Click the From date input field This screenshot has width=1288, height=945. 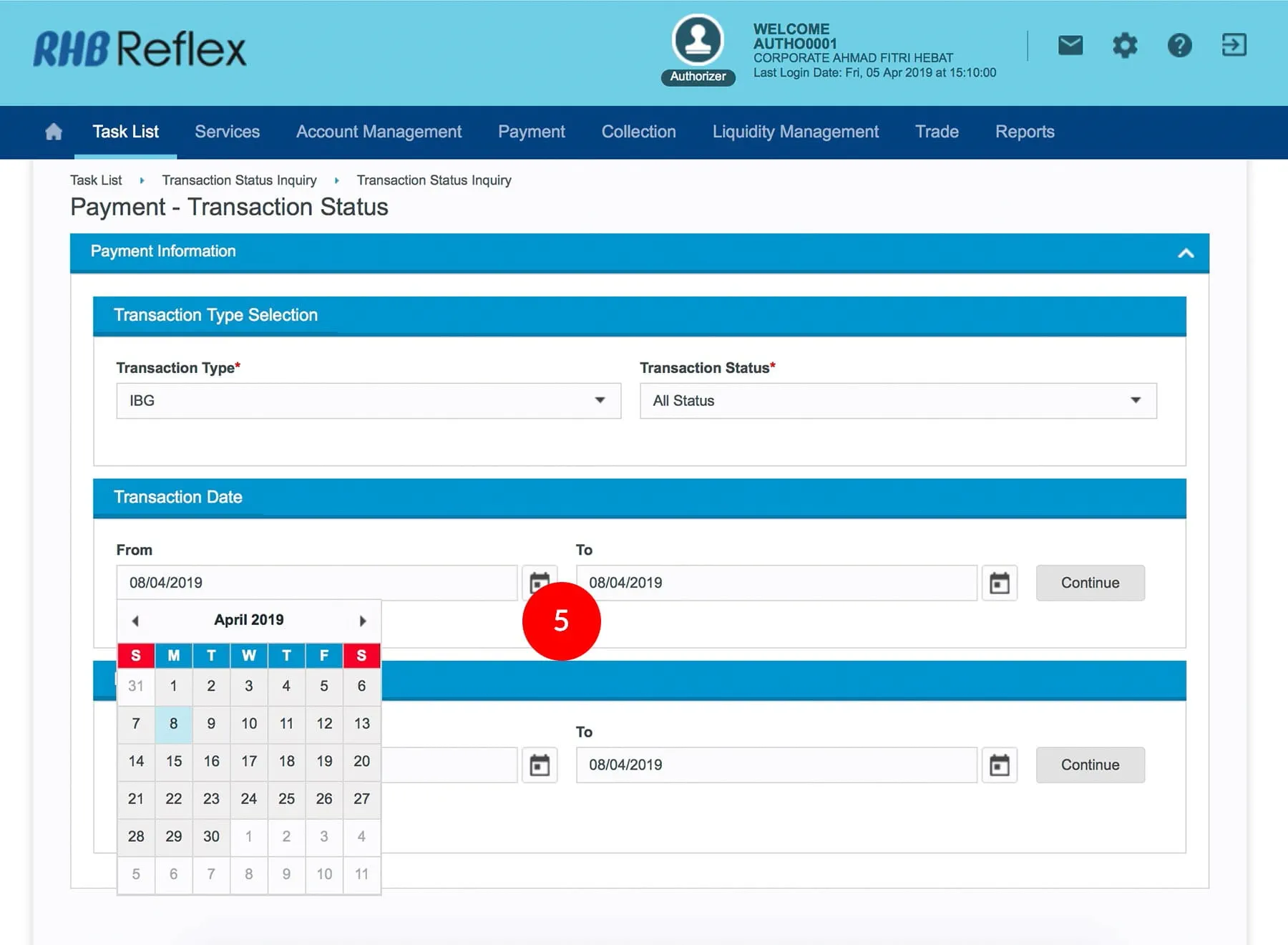(x=316, y=583)
